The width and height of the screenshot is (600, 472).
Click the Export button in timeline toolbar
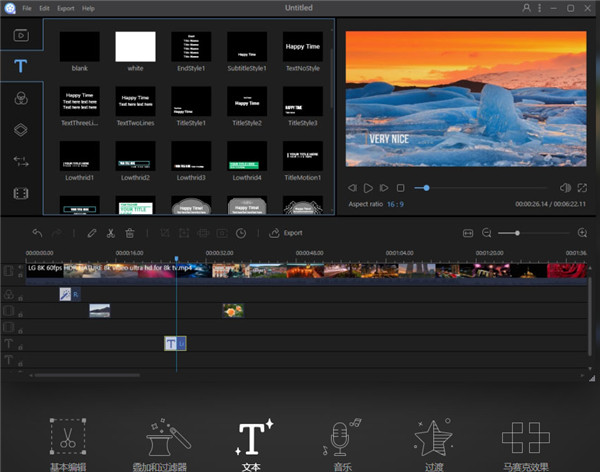(x=286, y=233)
